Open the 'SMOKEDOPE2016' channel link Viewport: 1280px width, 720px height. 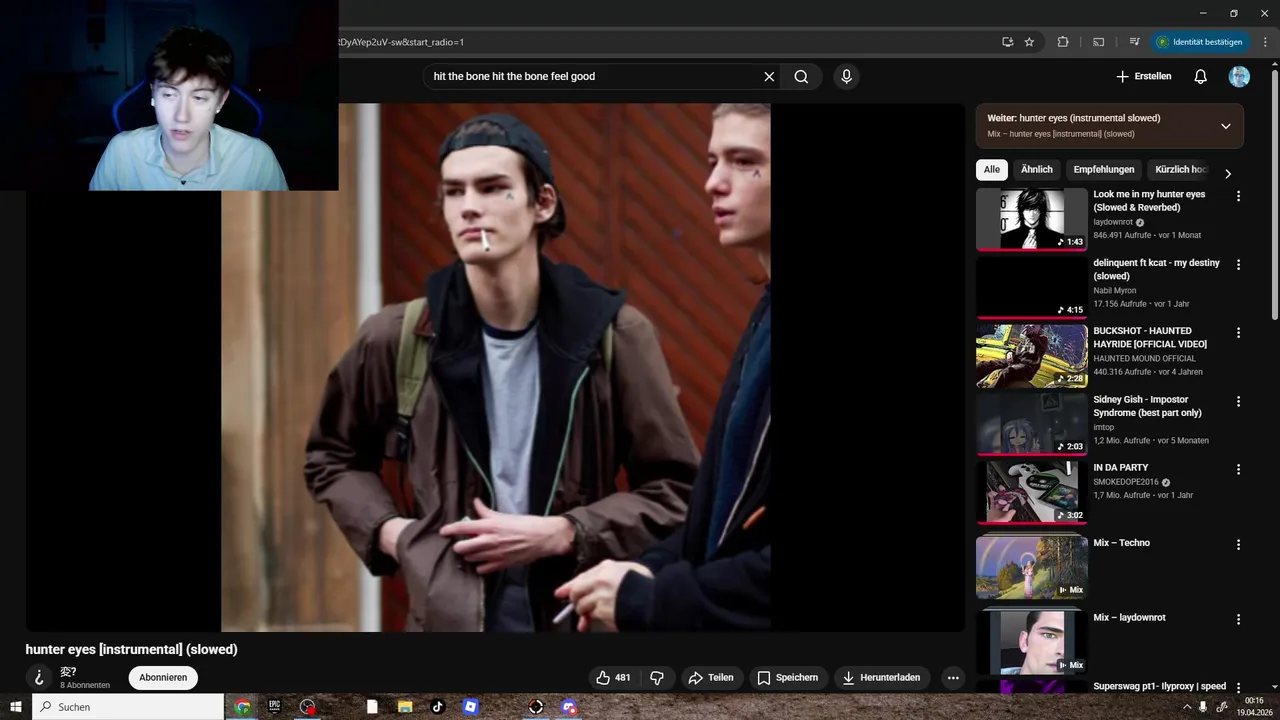coord(1126,482)
